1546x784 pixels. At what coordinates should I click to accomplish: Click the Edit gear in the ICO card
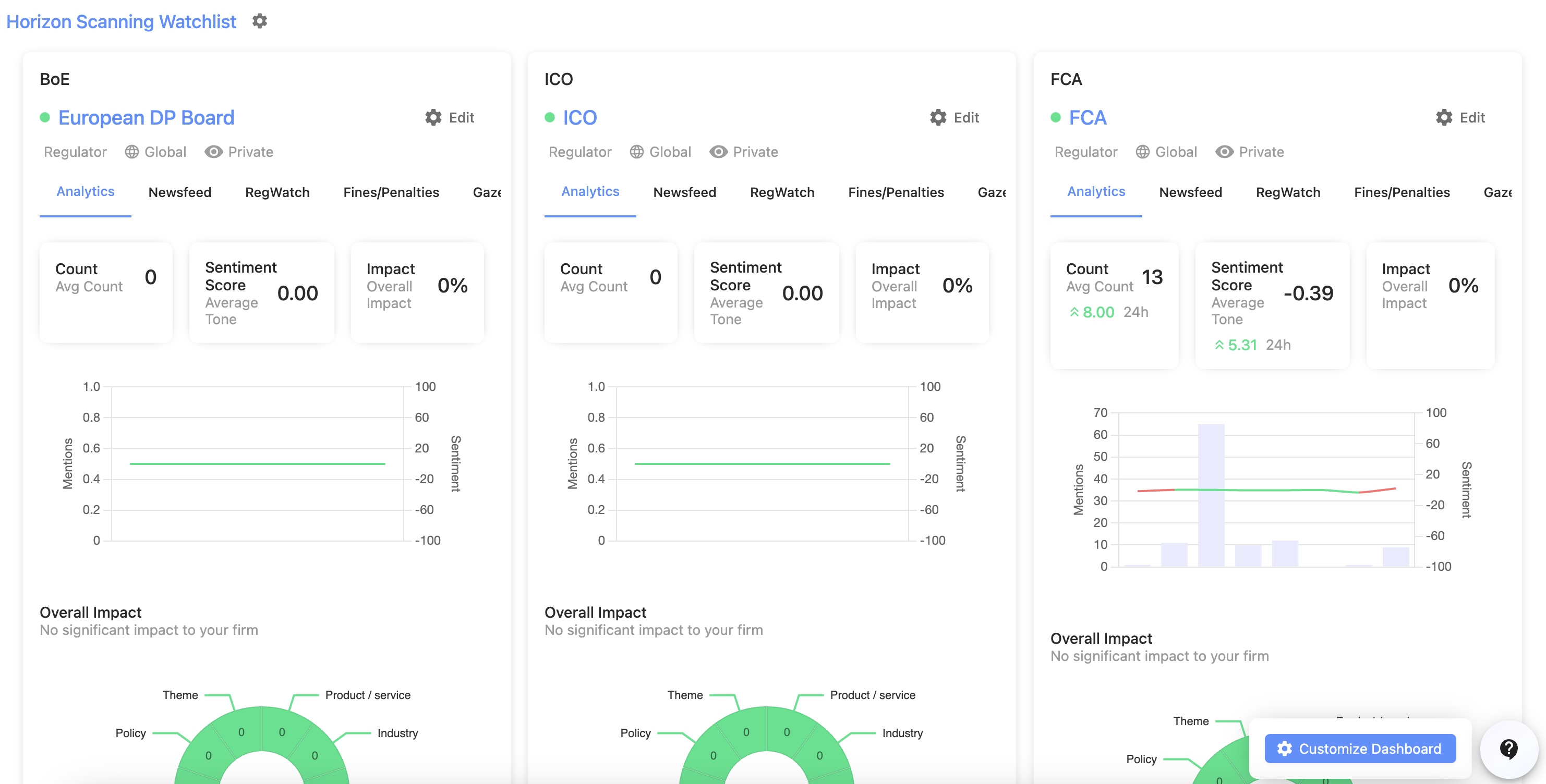tap(938, 118)
